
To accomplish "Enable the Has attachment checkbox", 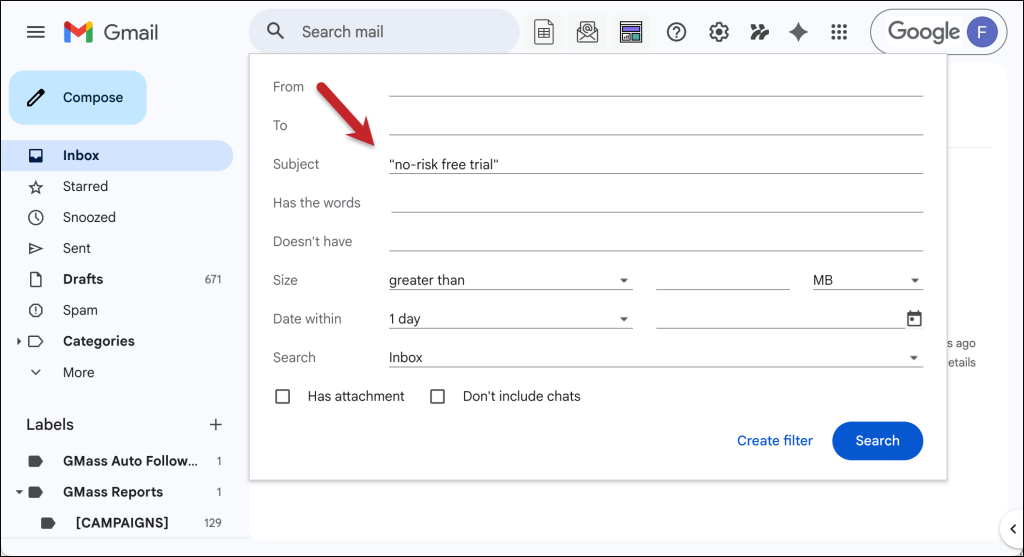I will 283,396.
